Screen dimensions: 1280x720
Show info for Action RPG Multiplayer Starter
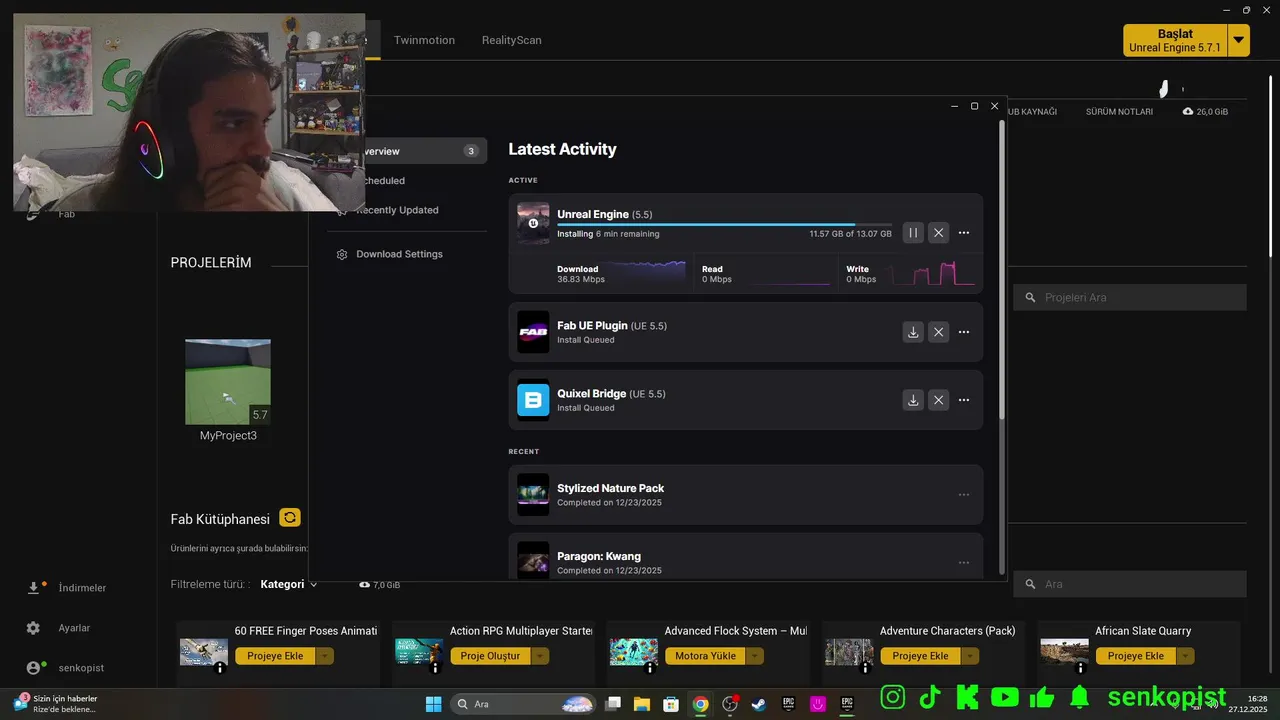[435, 668]
